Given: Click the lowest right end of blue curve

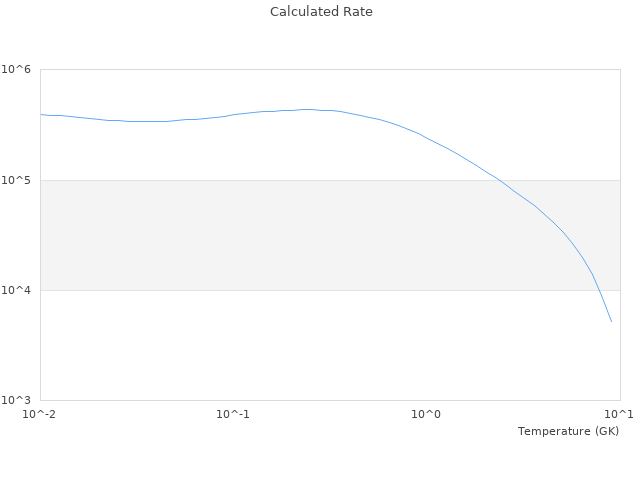Looking at the screenshot, I should (611, 321).
